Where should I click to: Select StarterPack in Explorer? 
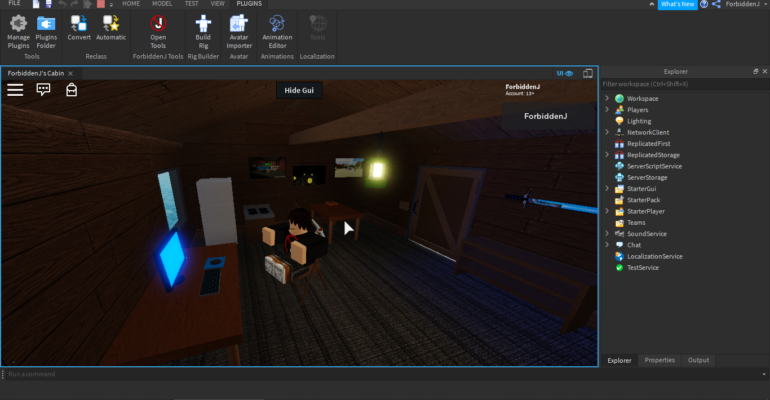point(643,200)
